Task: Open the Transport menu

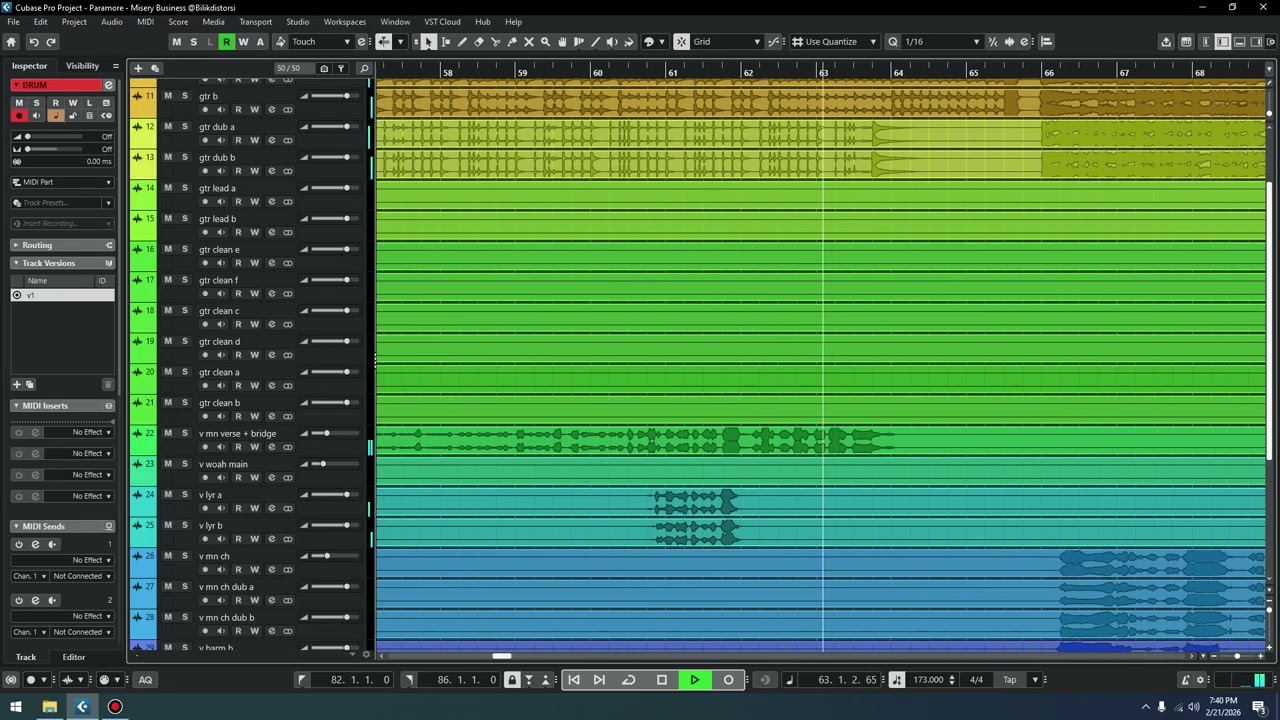Action: 255,22
